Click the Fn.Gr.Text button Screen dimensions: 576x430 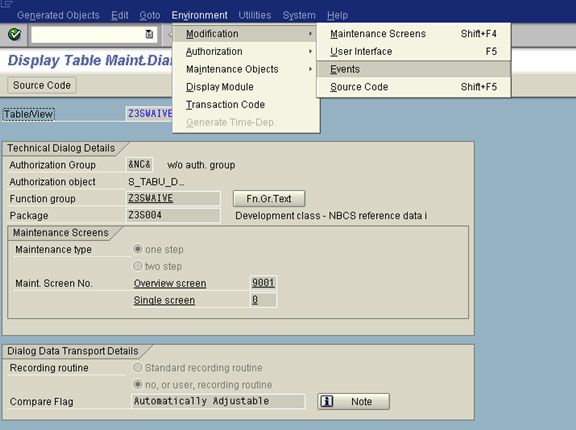(269, 199)
